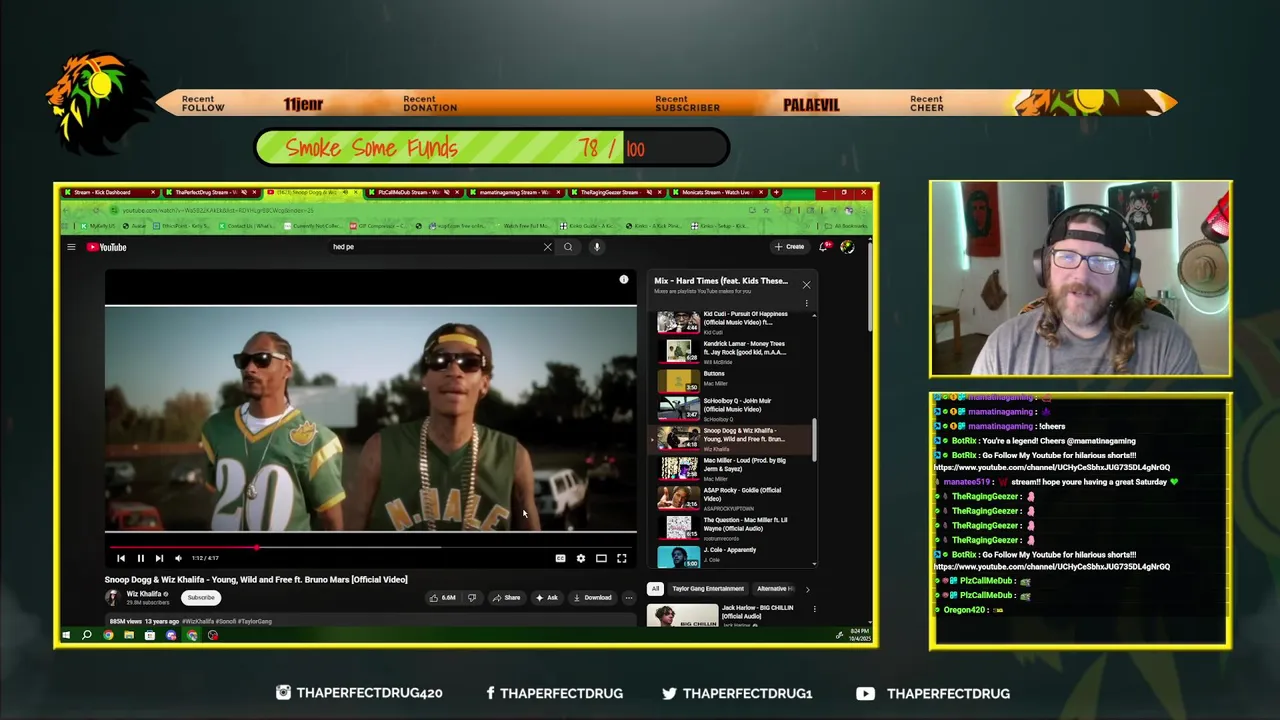Start voice search with the microphone

click(596, 247)
